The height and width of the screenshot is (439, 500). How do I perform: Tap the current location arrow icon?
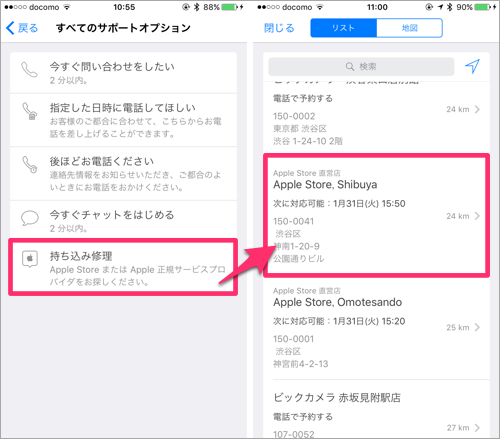472,66
